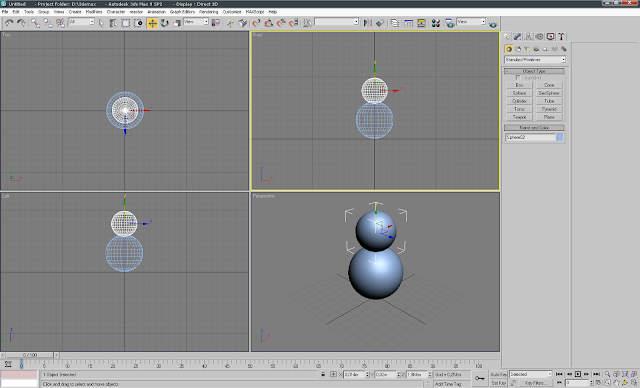640x388 pixels.
Task: Open the Modifiers menu
Action: [94, 12]
